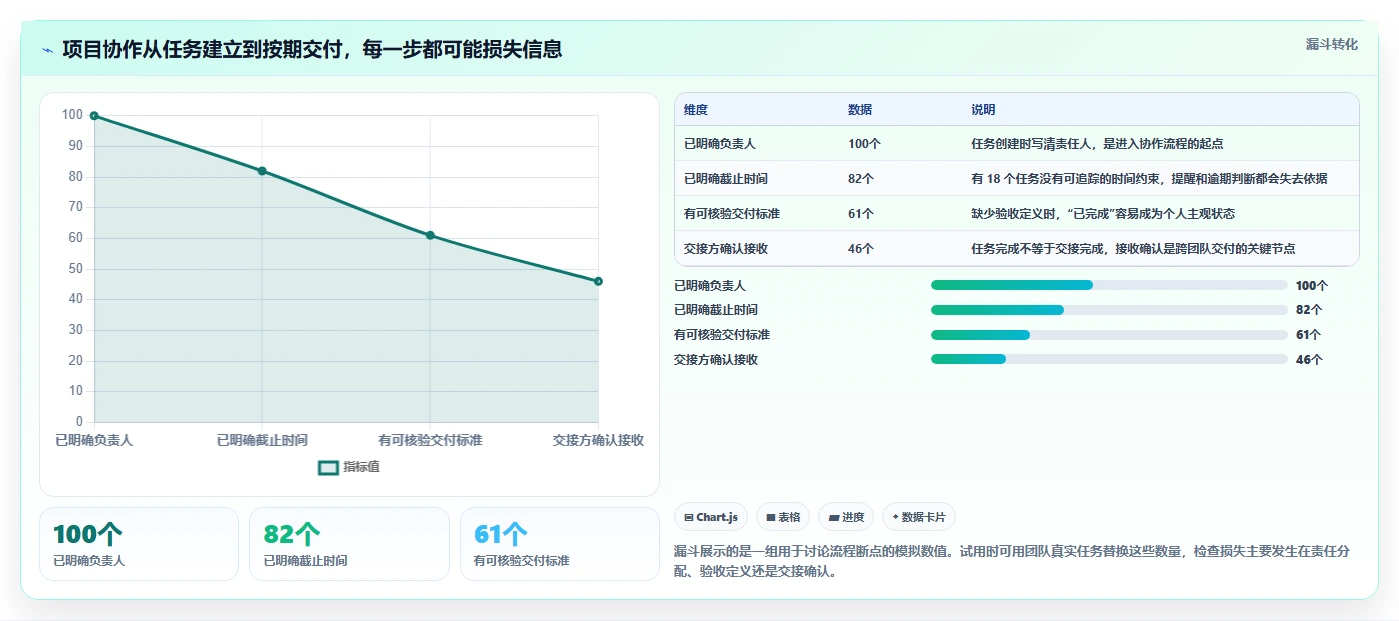This screenshot has height=621, width=1399.
Task: Open the 100个 已明确负责人 data card
Action: 139,544
